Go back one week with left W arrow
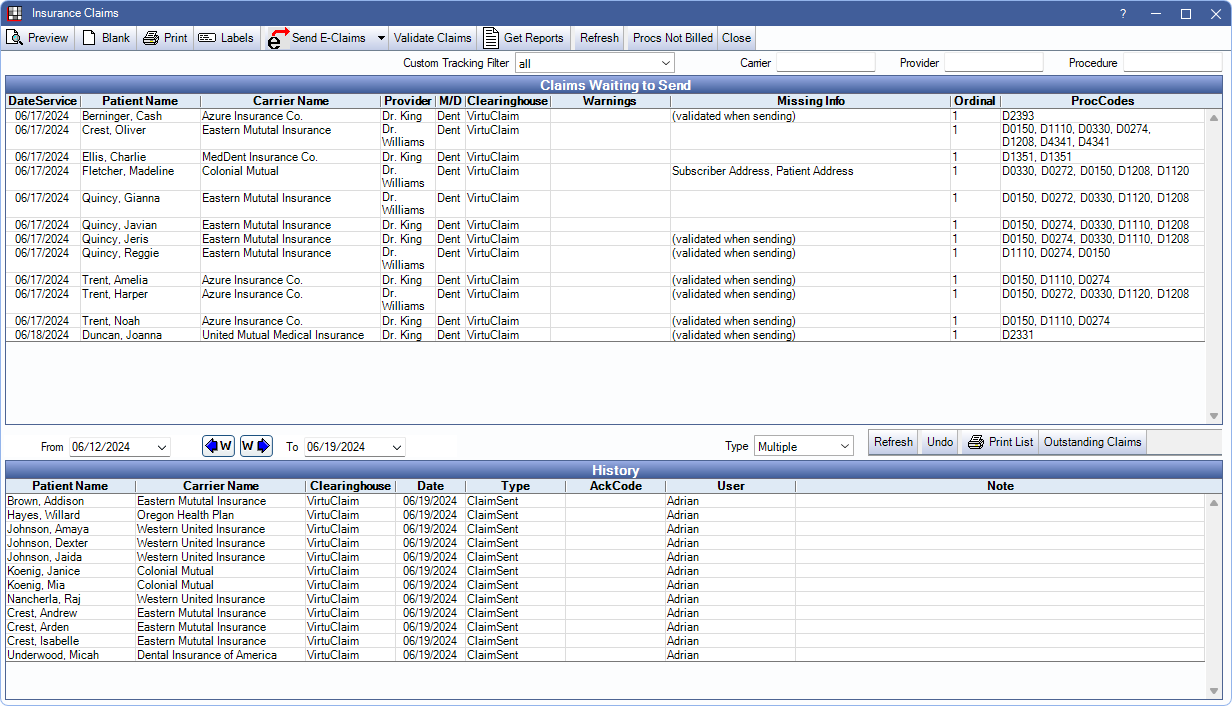This screenshot has height=706, width=1232. point(218,446)
